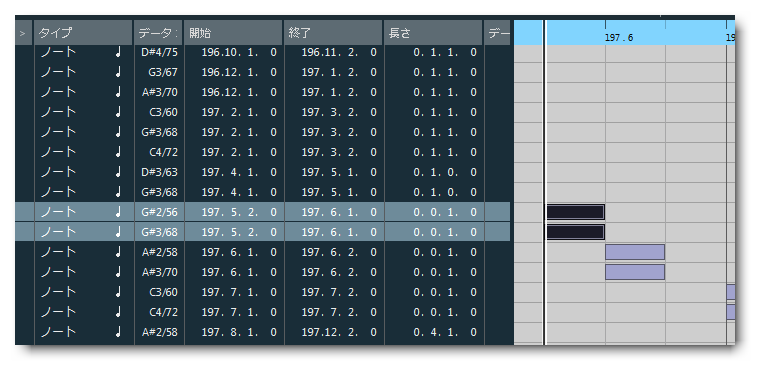This screenshot has height=372, width=762.
Task: Click the note icon in the D#4/75 row
Action: (x=118, y=53)
